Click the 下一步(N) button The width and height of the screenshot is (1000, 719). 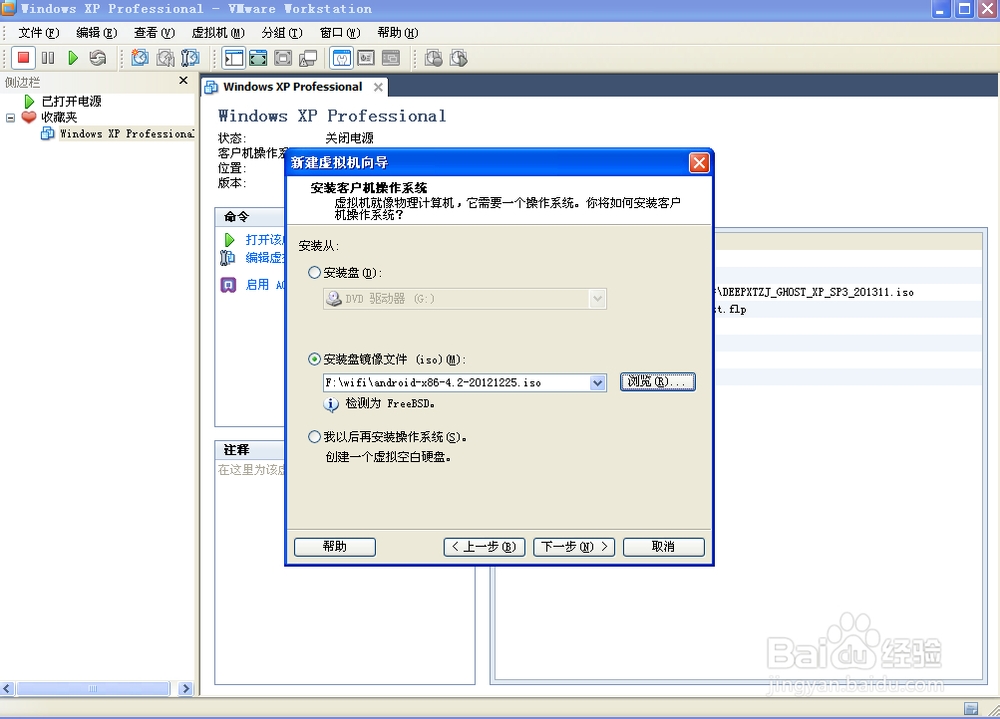(x=574, y=547)
